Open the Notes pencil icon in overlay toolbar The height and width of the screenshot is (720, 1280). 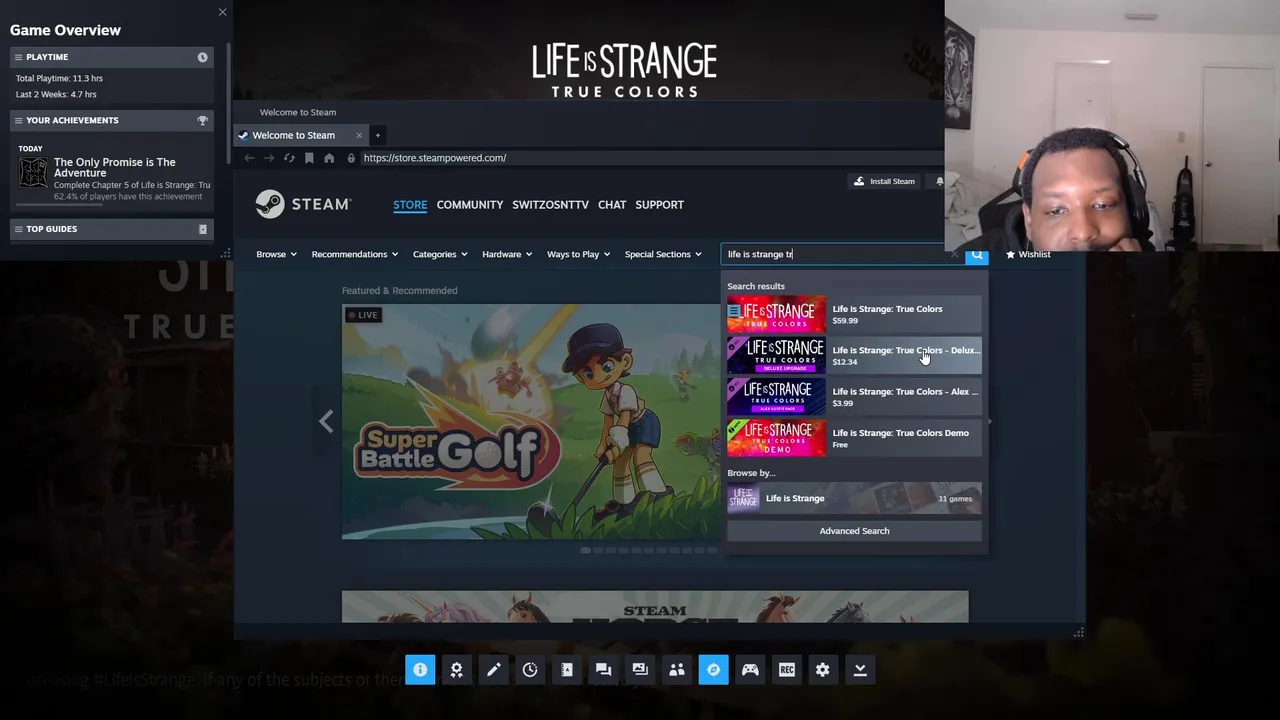click(x=493, y=670)
